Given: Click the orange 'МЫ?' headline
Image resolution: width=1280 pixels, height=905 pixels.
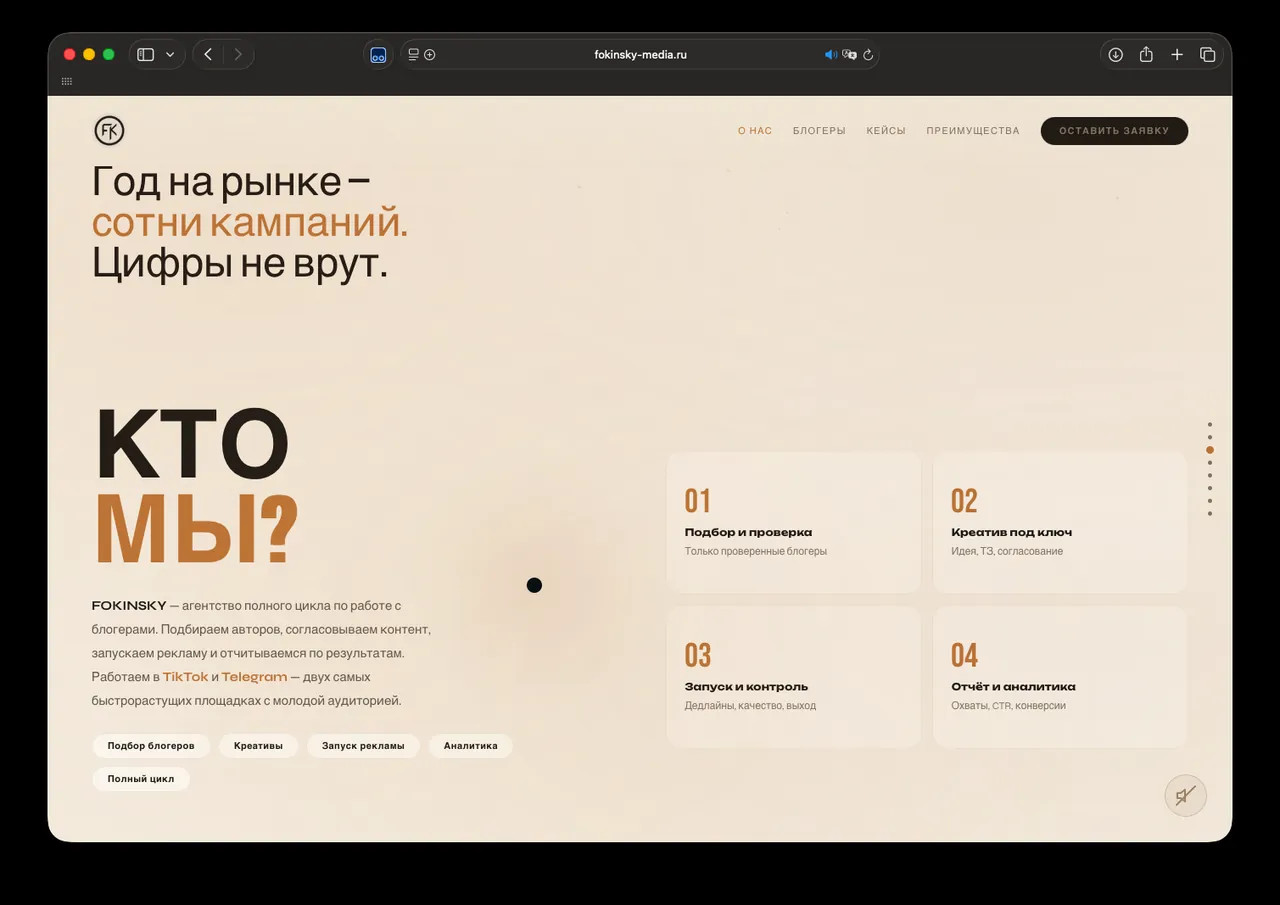Looking at the screenshot, I should 196,530.
